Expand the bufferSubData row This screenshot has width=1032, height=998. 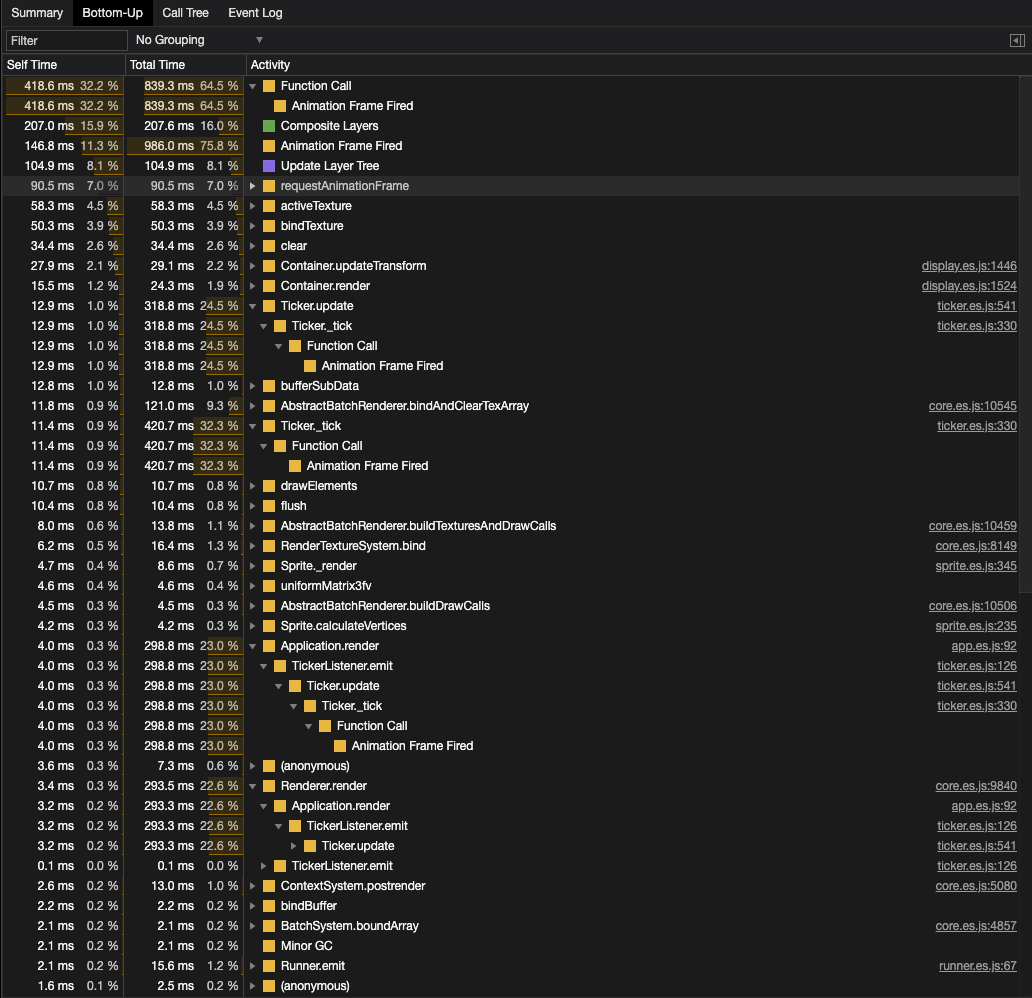[x=252, y=386]
